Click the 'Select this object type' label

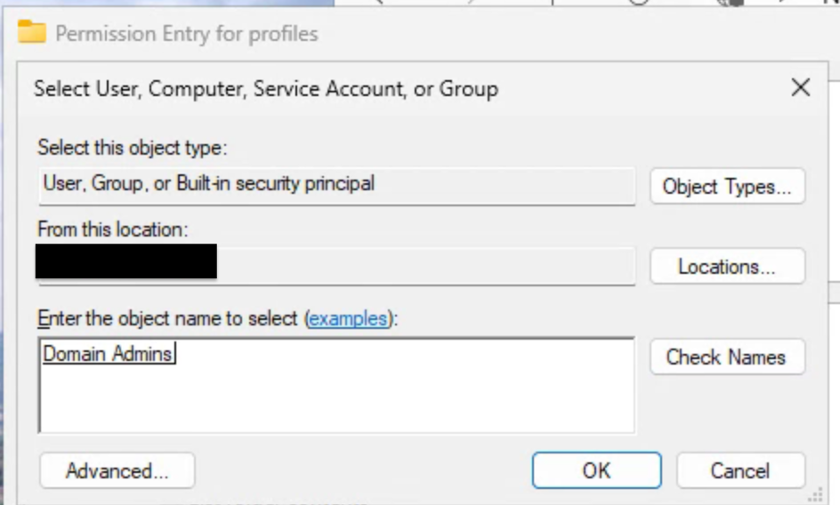click(x=133, y=148)
